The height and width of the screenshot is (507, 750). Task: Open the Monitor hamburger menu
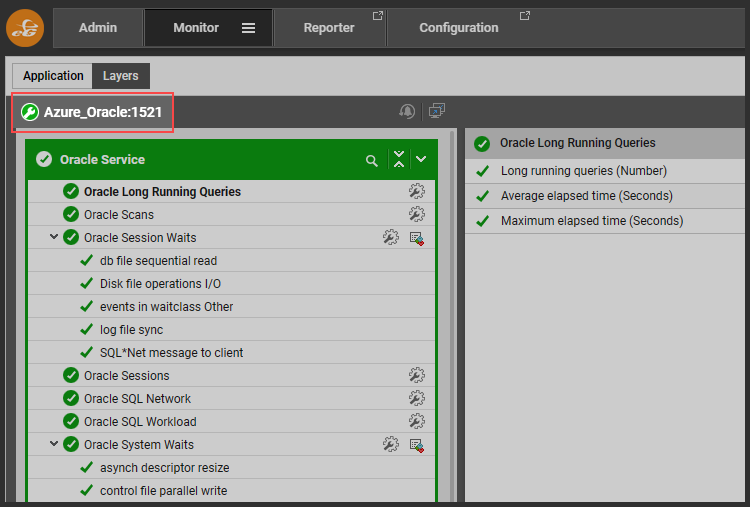(248, 28)
